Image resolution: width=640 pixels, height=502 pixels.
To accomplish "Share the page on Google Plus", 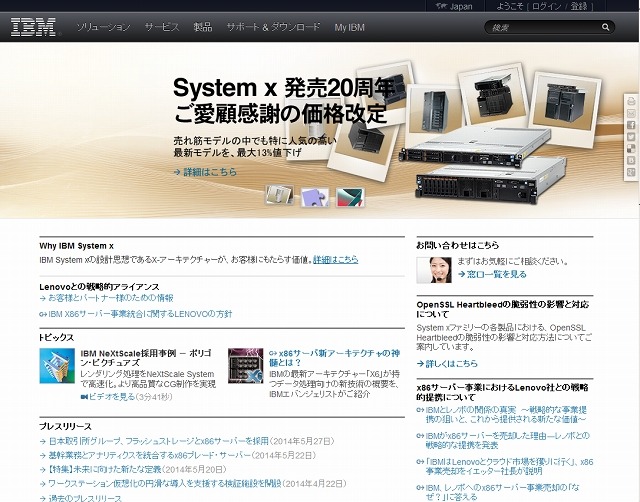I will [x=631, y=172].
